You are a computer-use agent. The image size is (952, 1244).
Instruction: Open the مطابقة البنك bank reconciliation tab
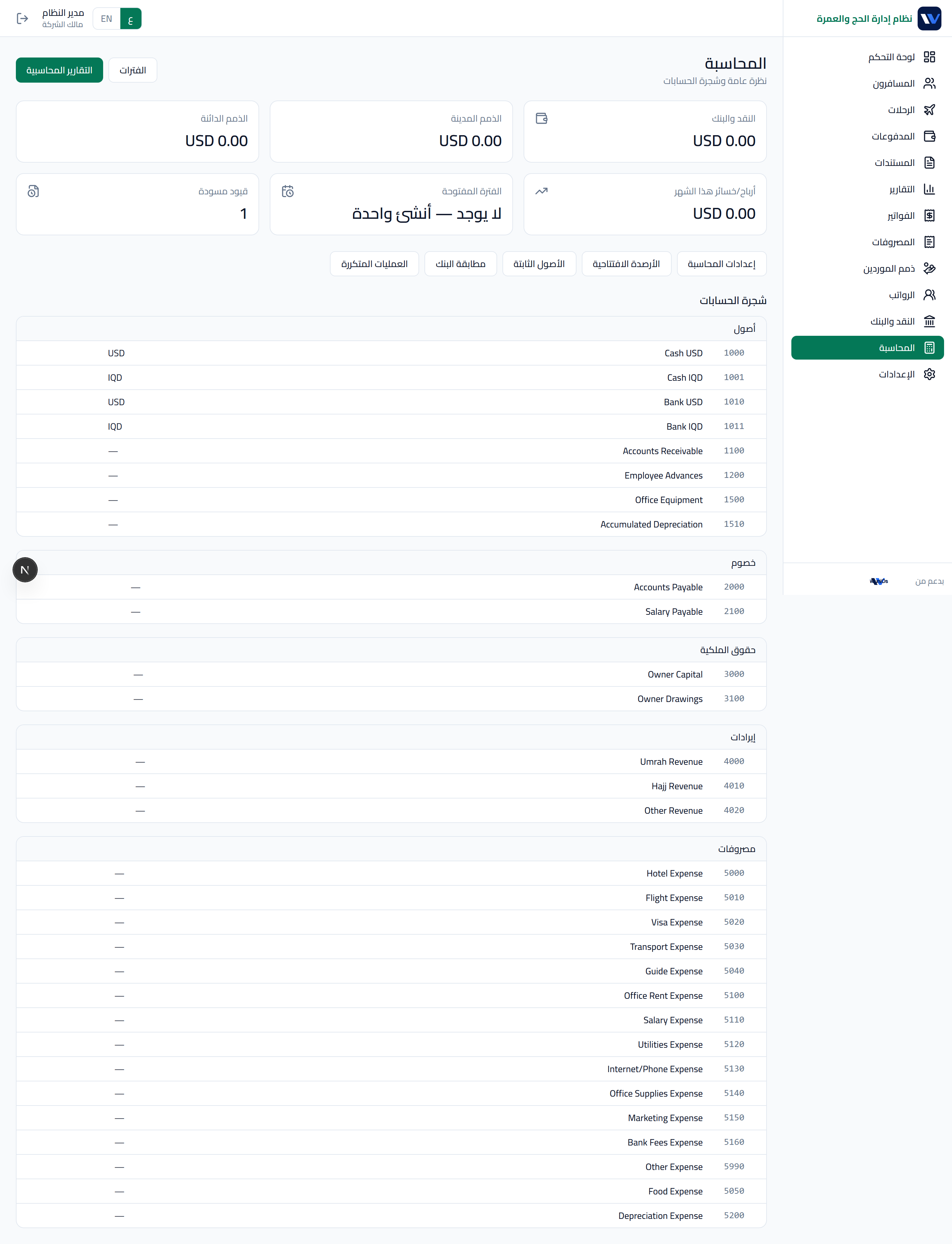[x=460, y=264]
